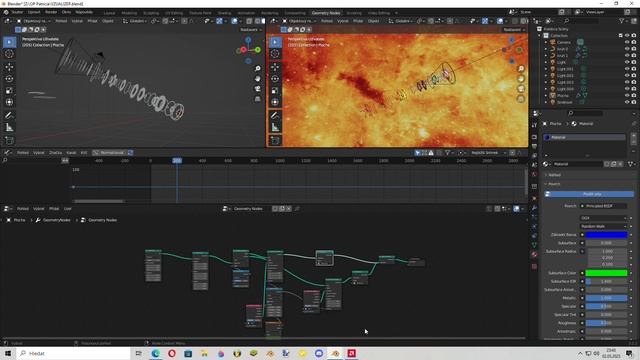This screenshot has height=360, width=640.
Task: Click Plocha in the node editor breadcrumb
Action: pos(19,220)
